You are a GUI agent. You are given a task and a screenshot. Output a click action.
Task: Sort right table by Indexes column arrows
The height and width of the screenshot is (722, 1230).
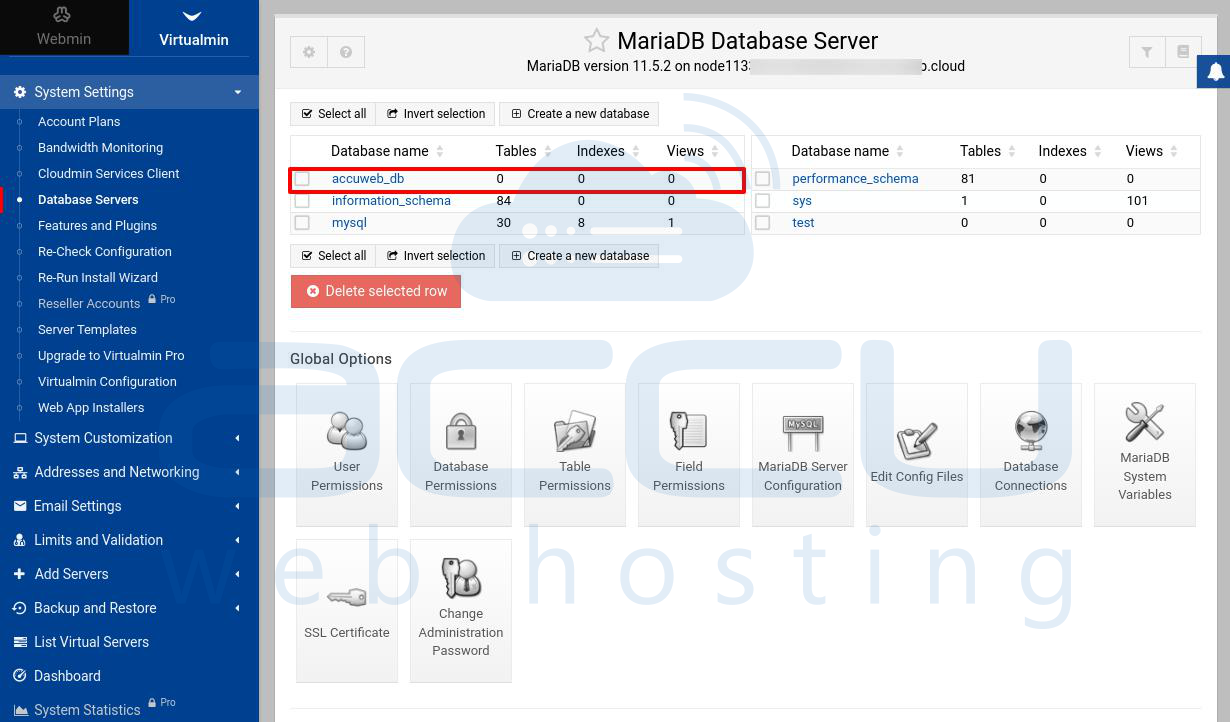click(1098, 151)
